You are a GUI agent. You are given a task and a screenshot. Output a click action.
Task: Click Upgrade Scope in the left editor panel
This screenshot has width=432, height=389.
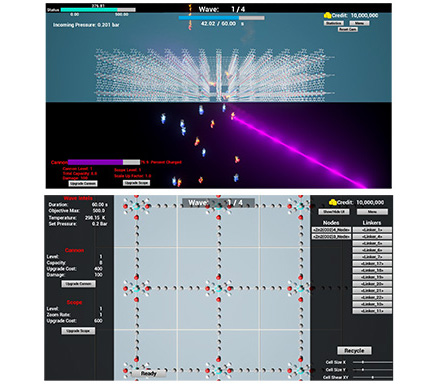click(78, 331)
